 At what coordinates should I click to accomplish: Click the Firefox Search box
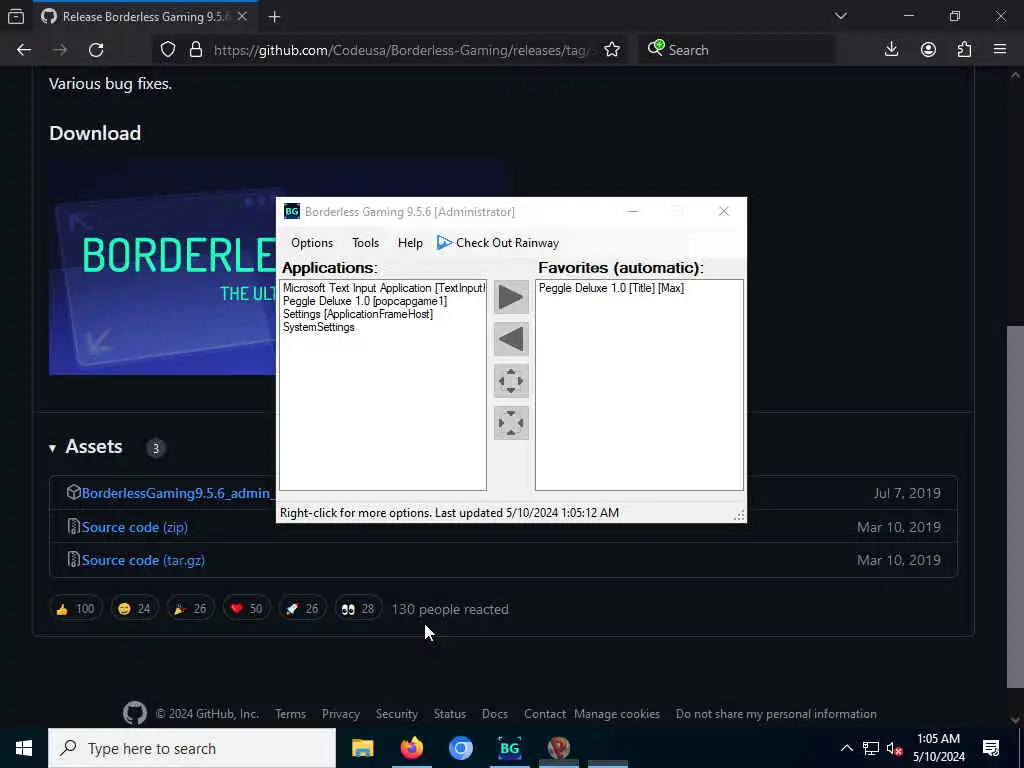[736, 50]
